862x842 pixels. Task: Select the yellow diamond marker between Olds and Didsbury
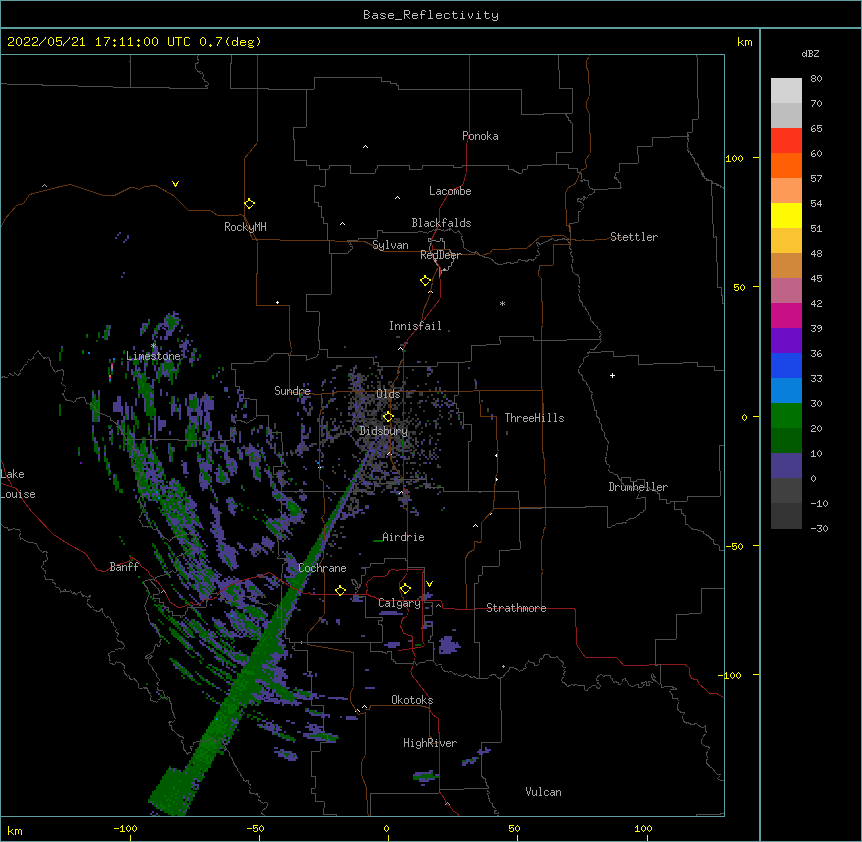388,417
